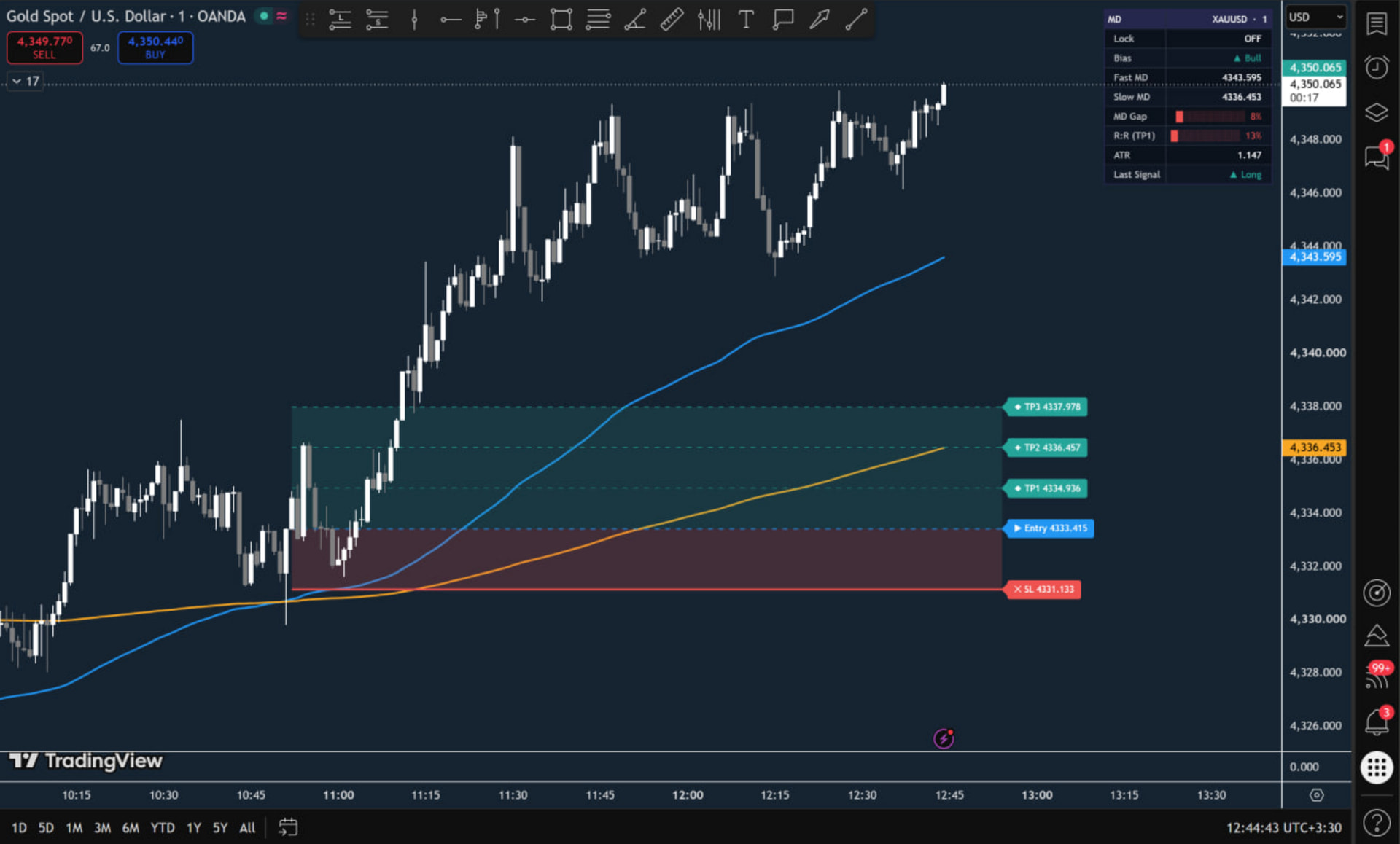Open the pyramid icon in right sidebar
This screenshot has height=844, width=1400.
click(1377, 636)
